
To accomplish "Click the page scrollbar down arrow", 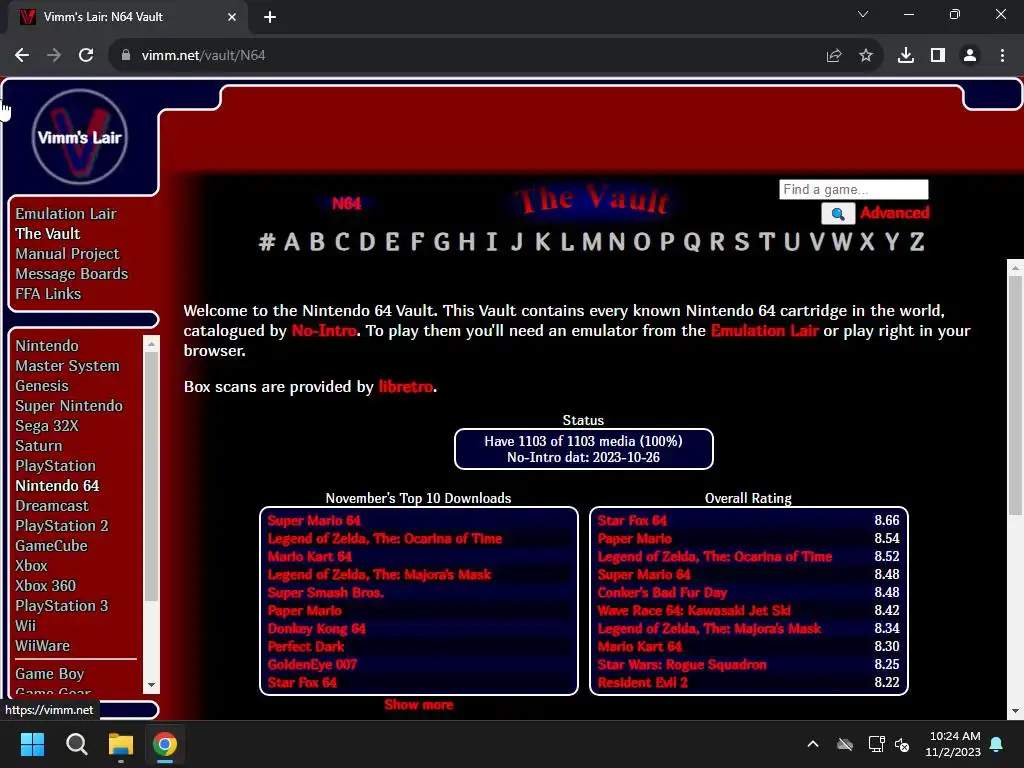I will [x=1015, y=711].
